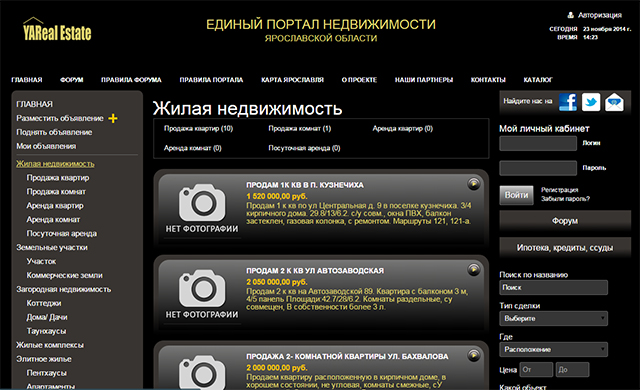This screenshot has height=390, width=640.
Task: Focus the Логин input field
Action: 538,144
